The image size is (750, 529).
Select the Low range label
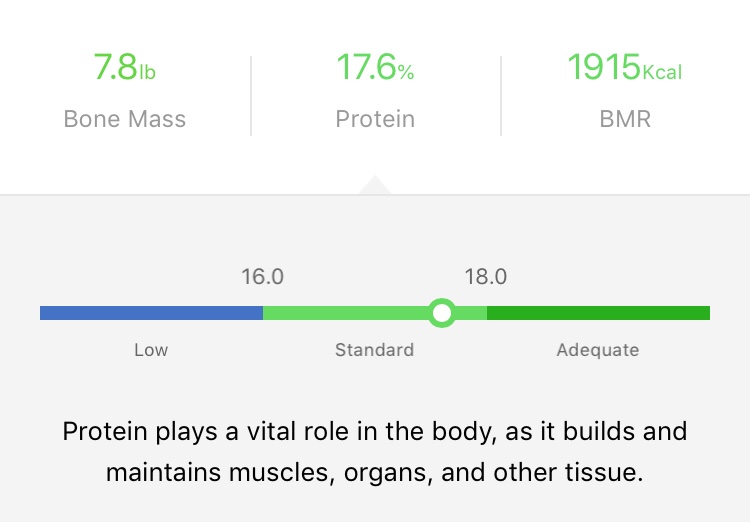151,350
